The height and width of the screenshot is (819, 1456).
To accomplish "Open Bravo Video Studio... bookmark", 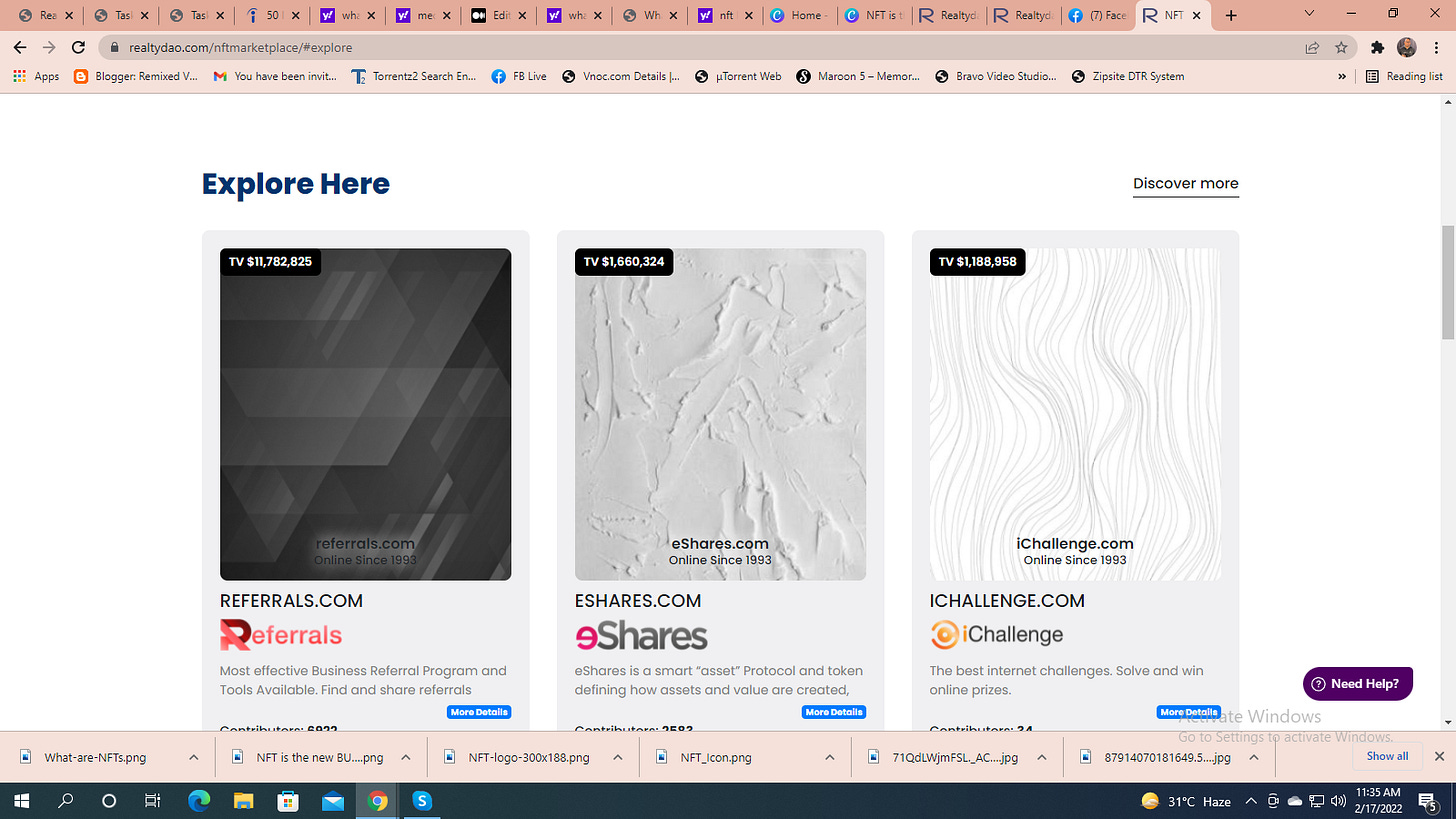I will [x=996, y=76].
